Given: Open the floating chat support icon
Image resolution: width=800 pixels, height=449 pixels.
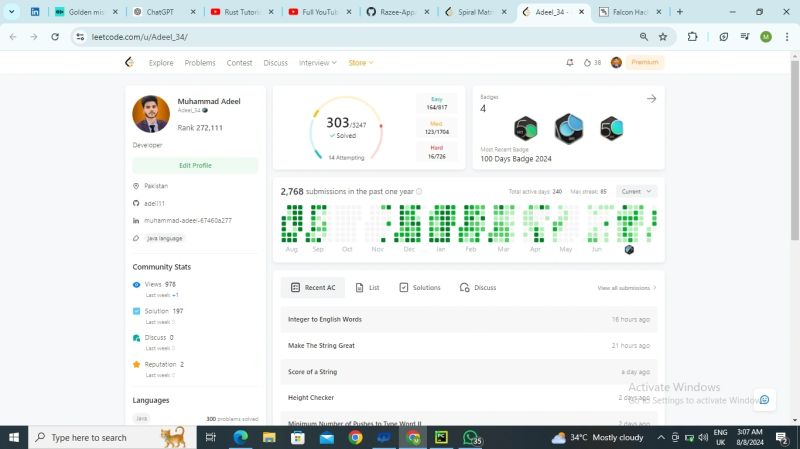Looking at the screenshot, I should point(764,400).
